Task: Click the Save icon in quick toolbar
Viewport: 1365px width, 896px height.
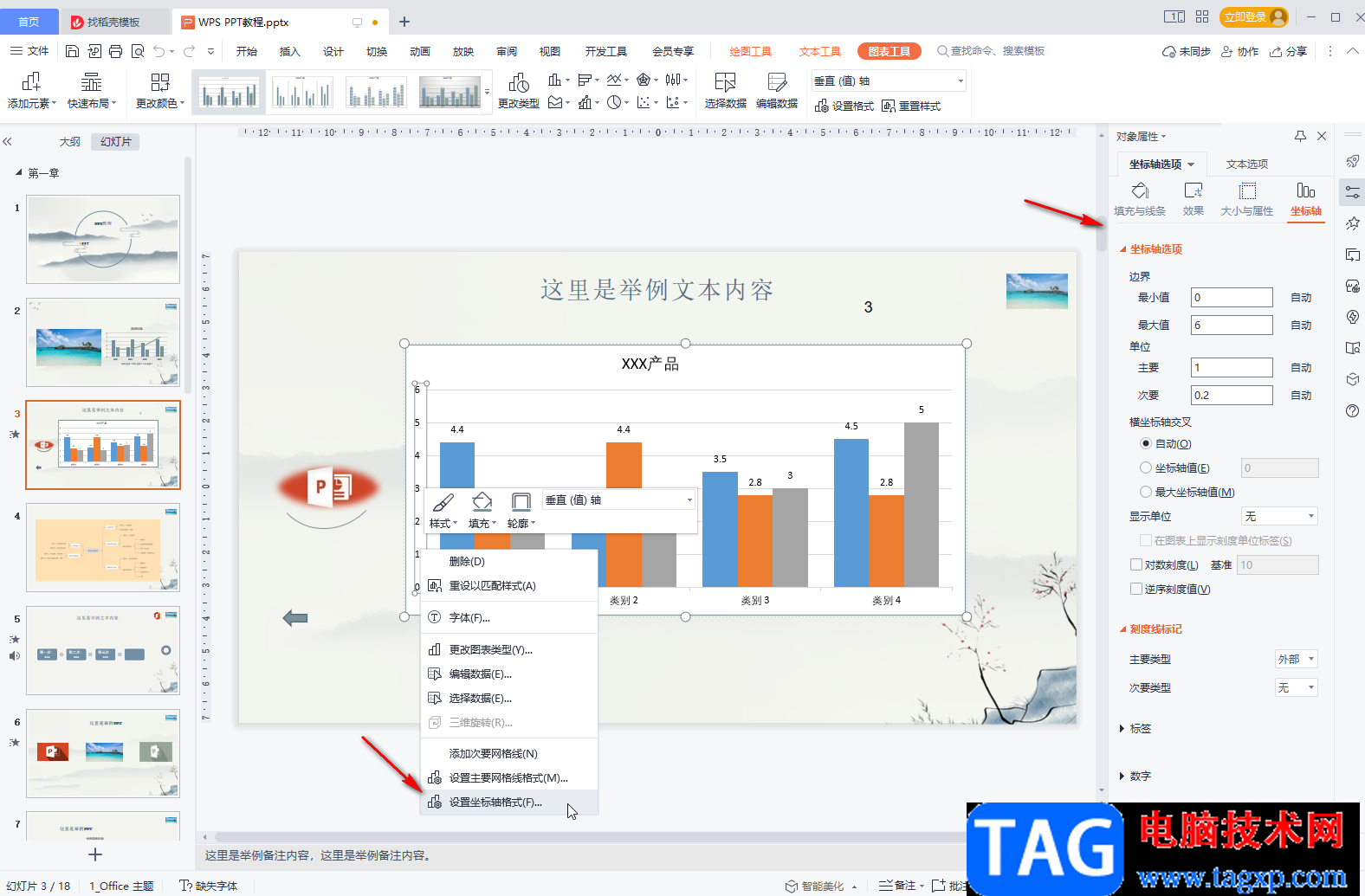Action: (x=73, y=51)
